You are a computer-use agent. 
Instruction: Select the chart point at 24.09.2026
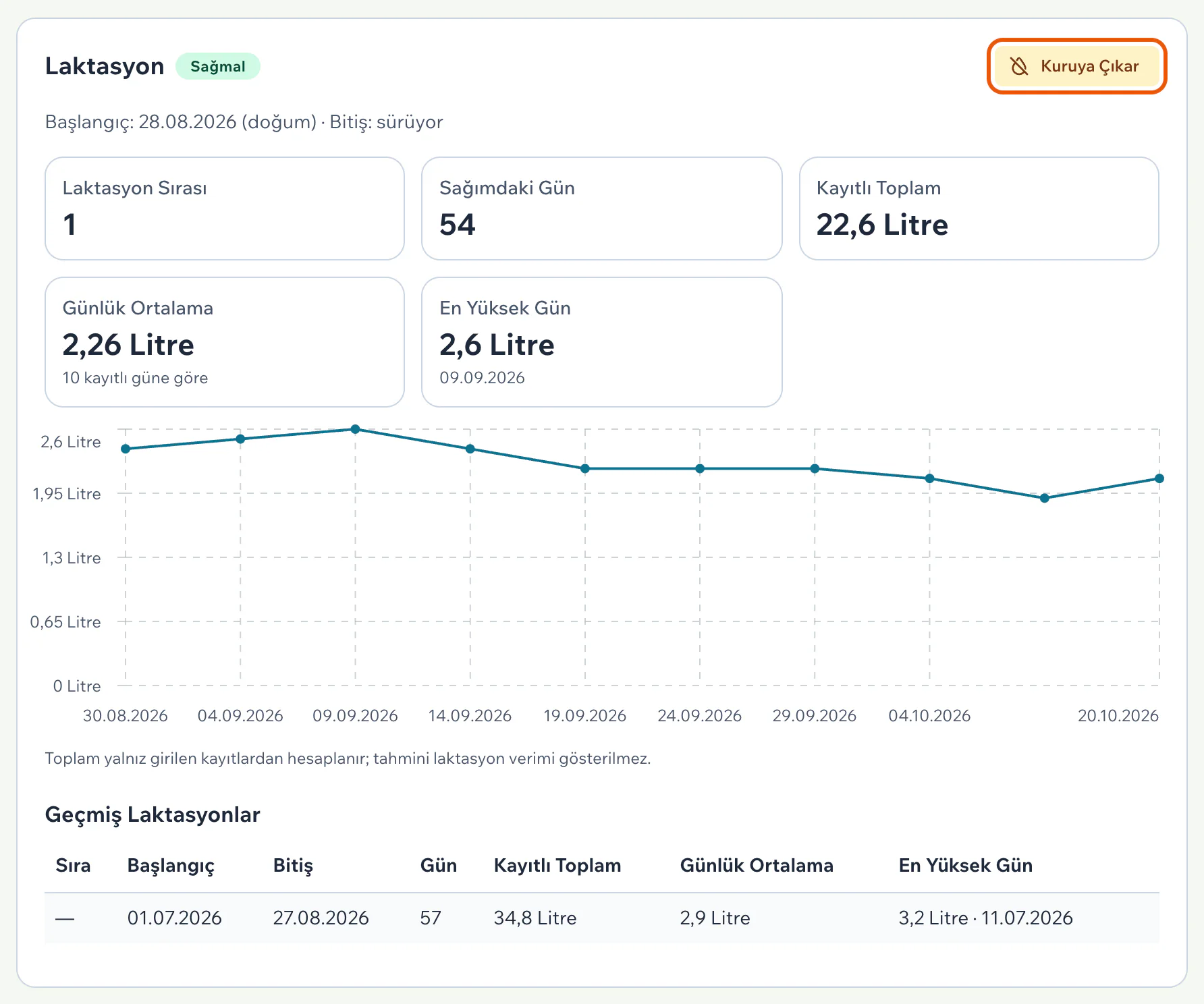(x=700, y=468)
